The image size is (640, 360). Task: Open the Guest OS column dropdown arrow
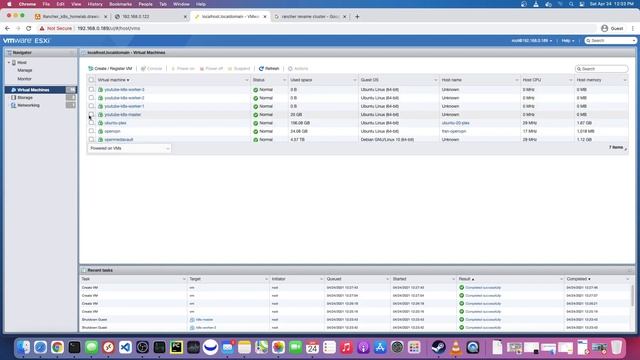436,80
